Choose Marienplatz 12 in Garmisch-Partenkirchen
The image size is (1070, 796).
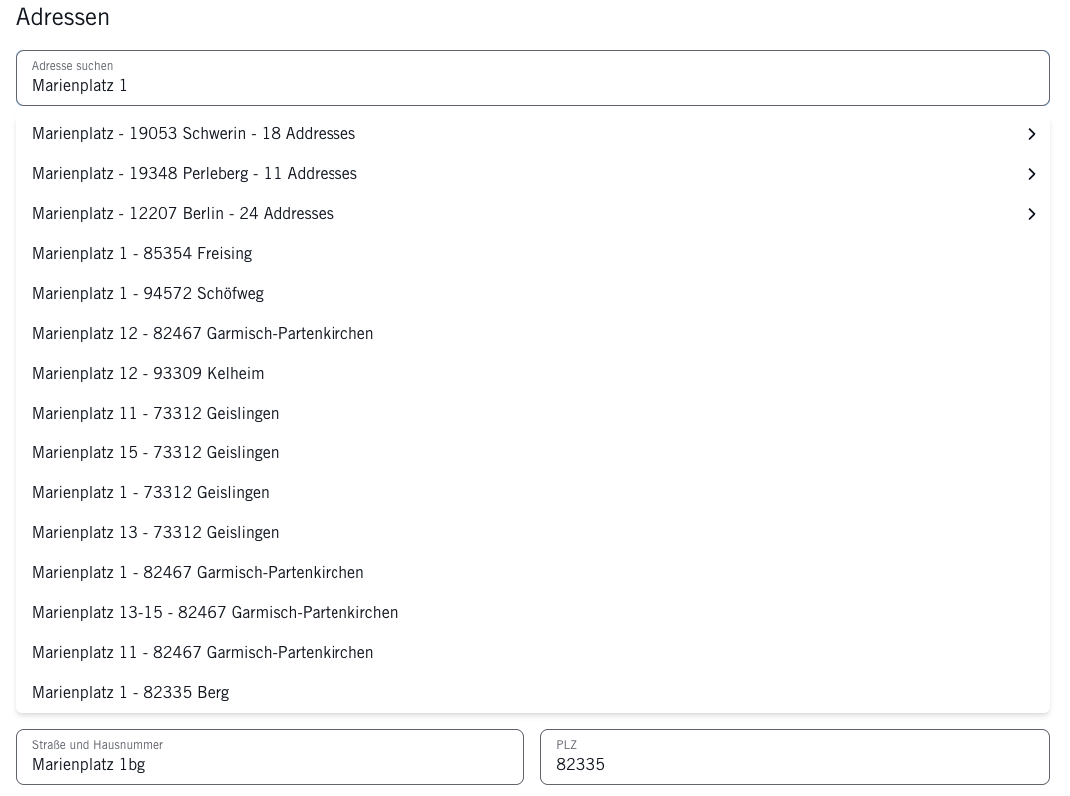pyautogui.click(x=202, y=334)
